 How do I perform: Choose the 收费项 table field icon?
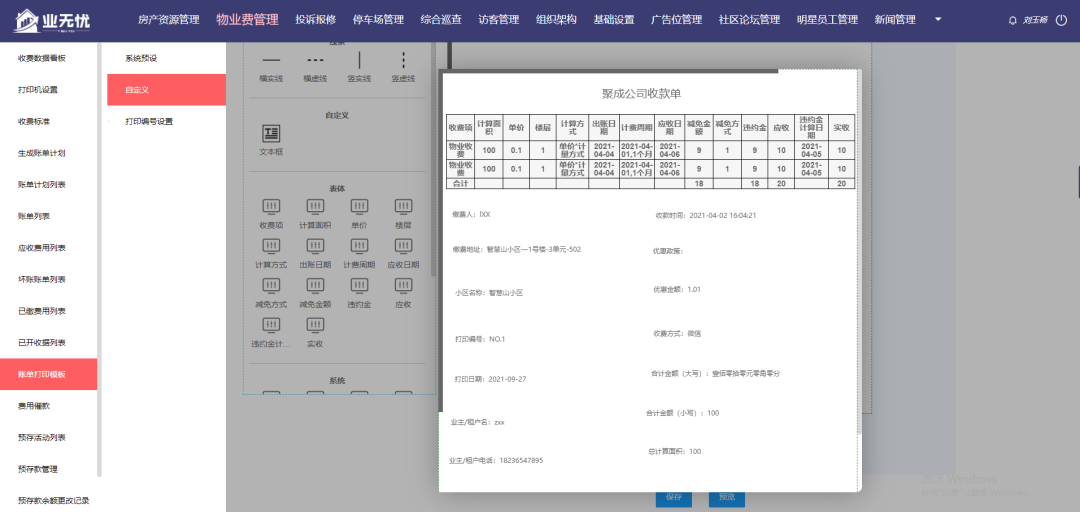click(x=271, y=206)
